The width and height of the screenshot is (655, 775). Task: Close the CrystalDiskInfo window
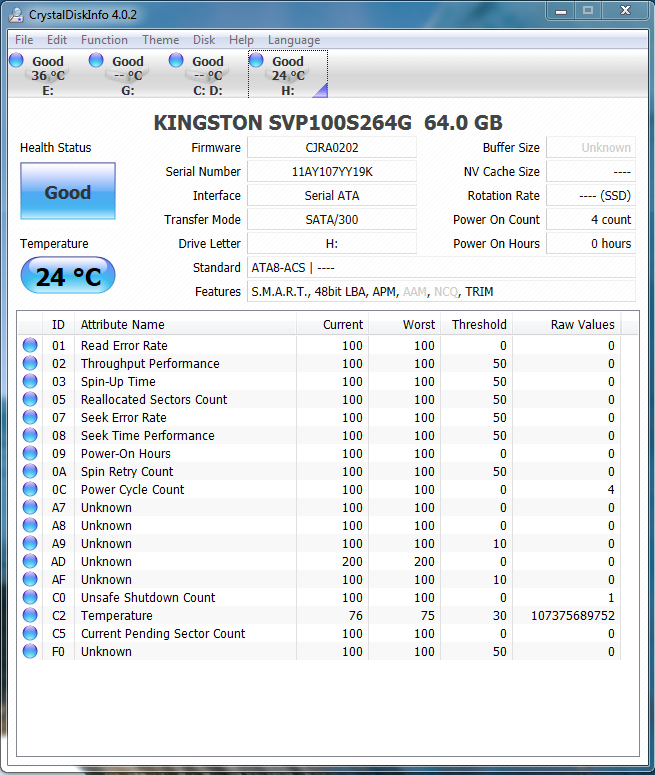tap(625, 10)
